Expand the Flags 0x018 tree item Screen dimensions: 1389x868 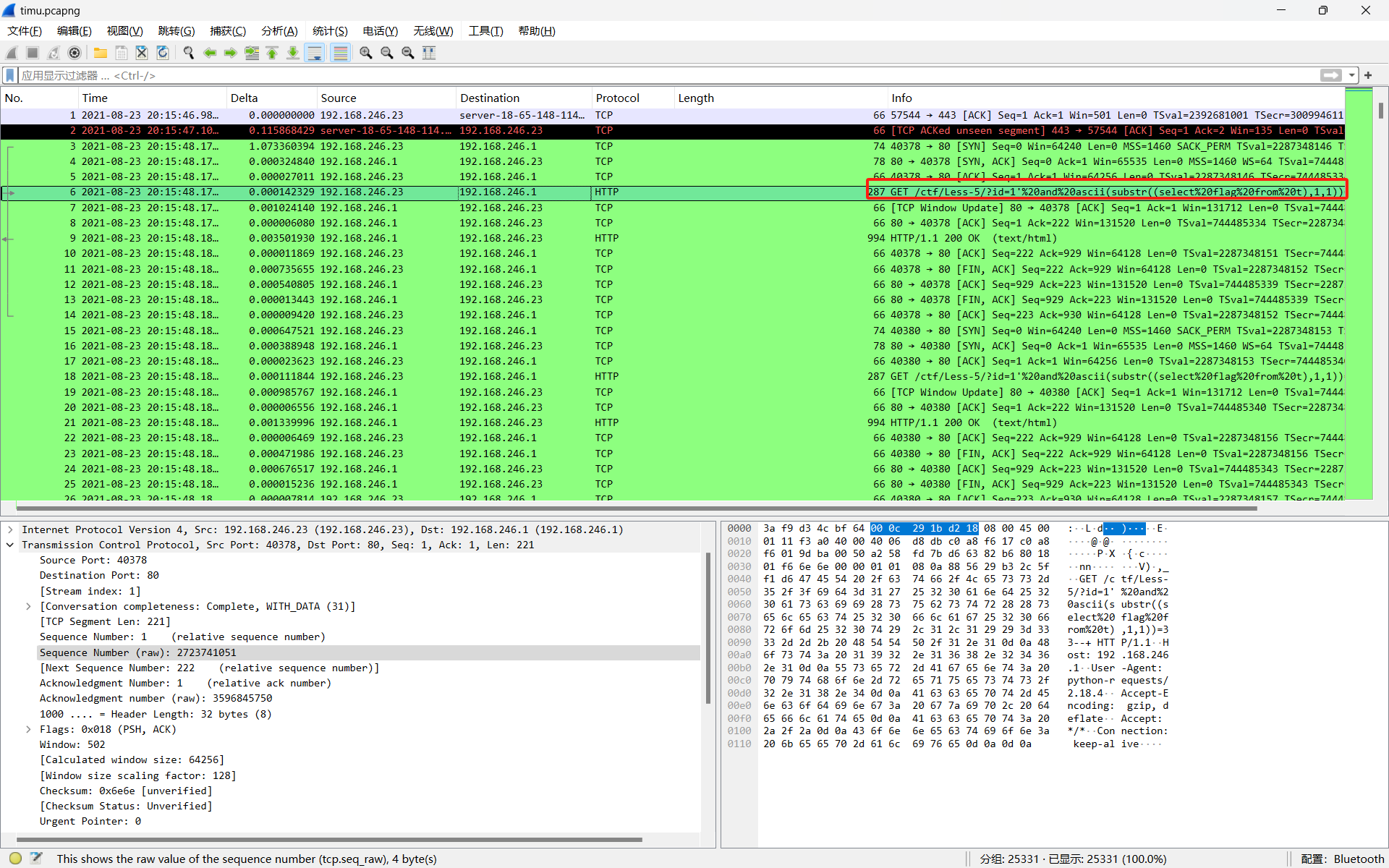pos(28,729)
